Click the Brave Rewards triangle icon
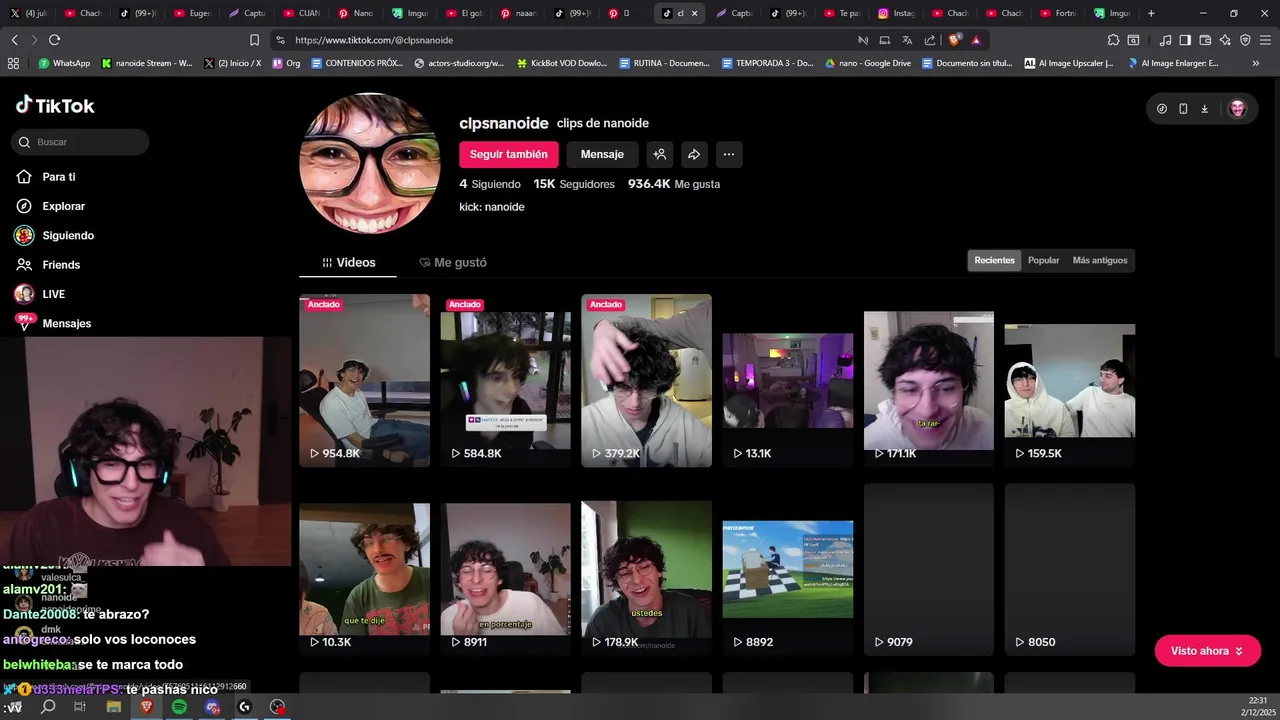1280x720 pixels. pos(976,40)
